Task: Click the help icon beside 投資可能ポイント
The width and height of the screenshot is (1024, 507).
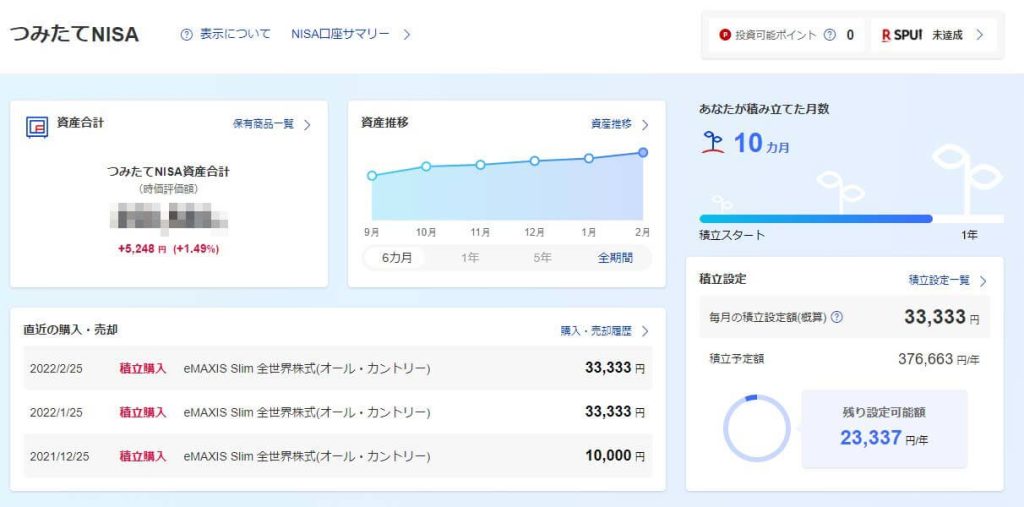Action: (829, 35)
